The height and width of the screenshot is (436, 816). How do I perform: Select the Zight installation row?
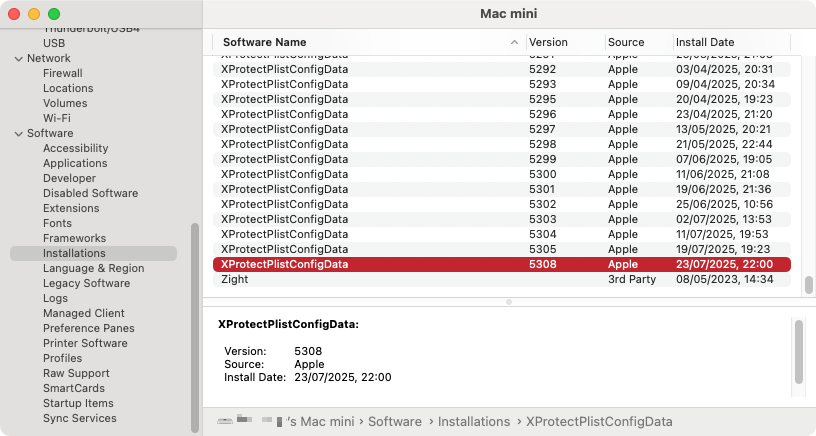(502, 279)
